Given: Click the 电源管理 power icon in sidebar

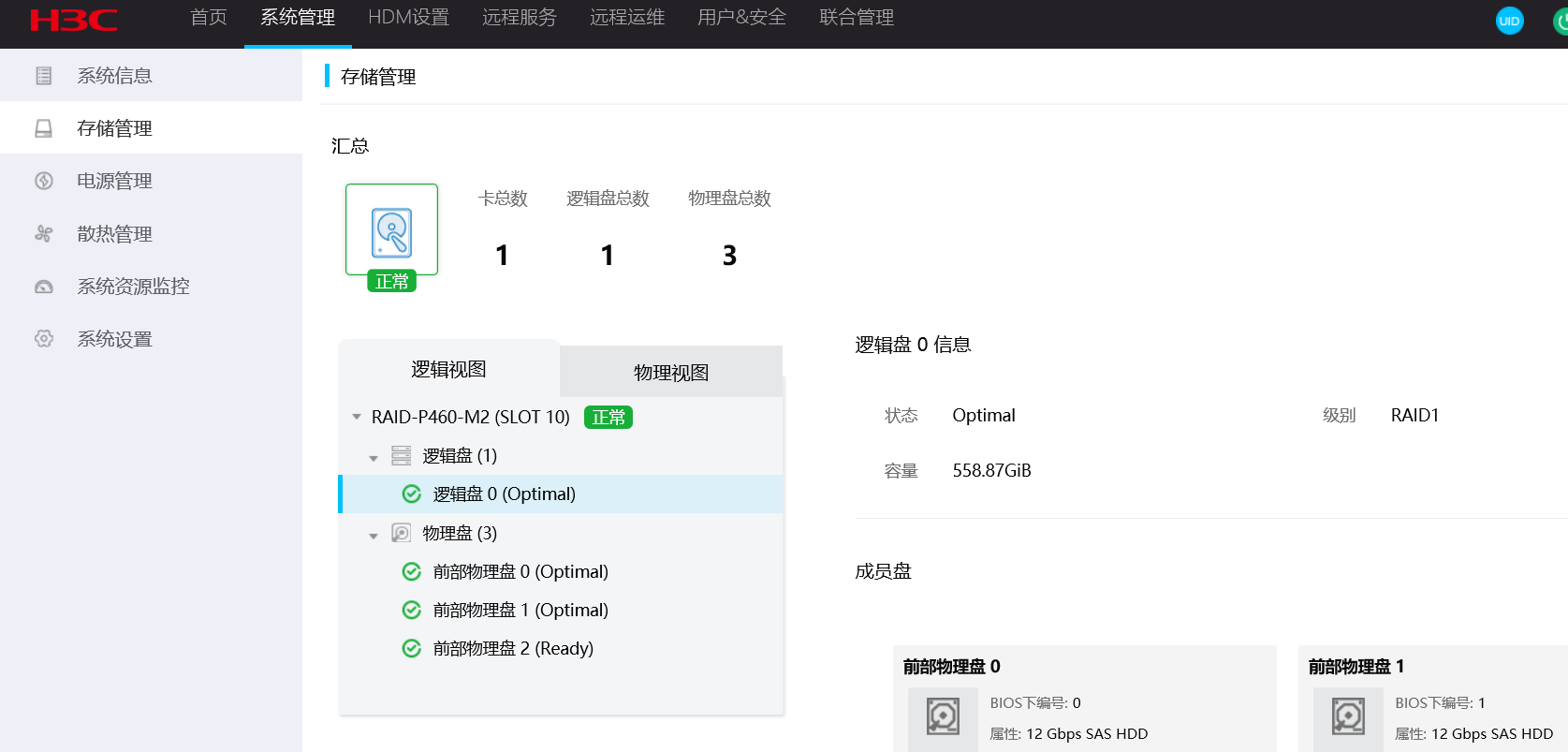Looking at the screenshot, I should [x=44, y=181].
